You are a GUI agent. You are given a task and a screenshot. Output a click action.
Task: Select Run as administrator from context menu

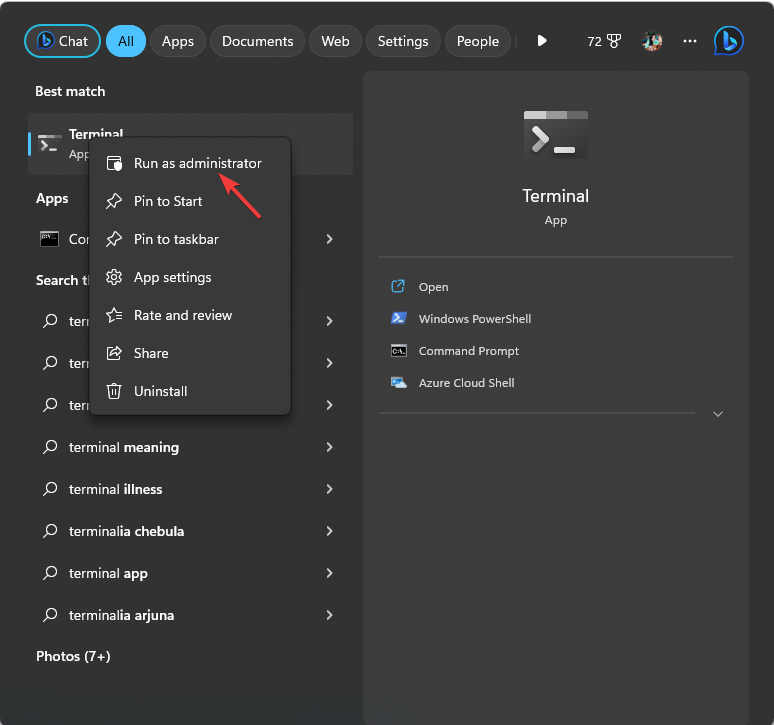tap(197, 163)
